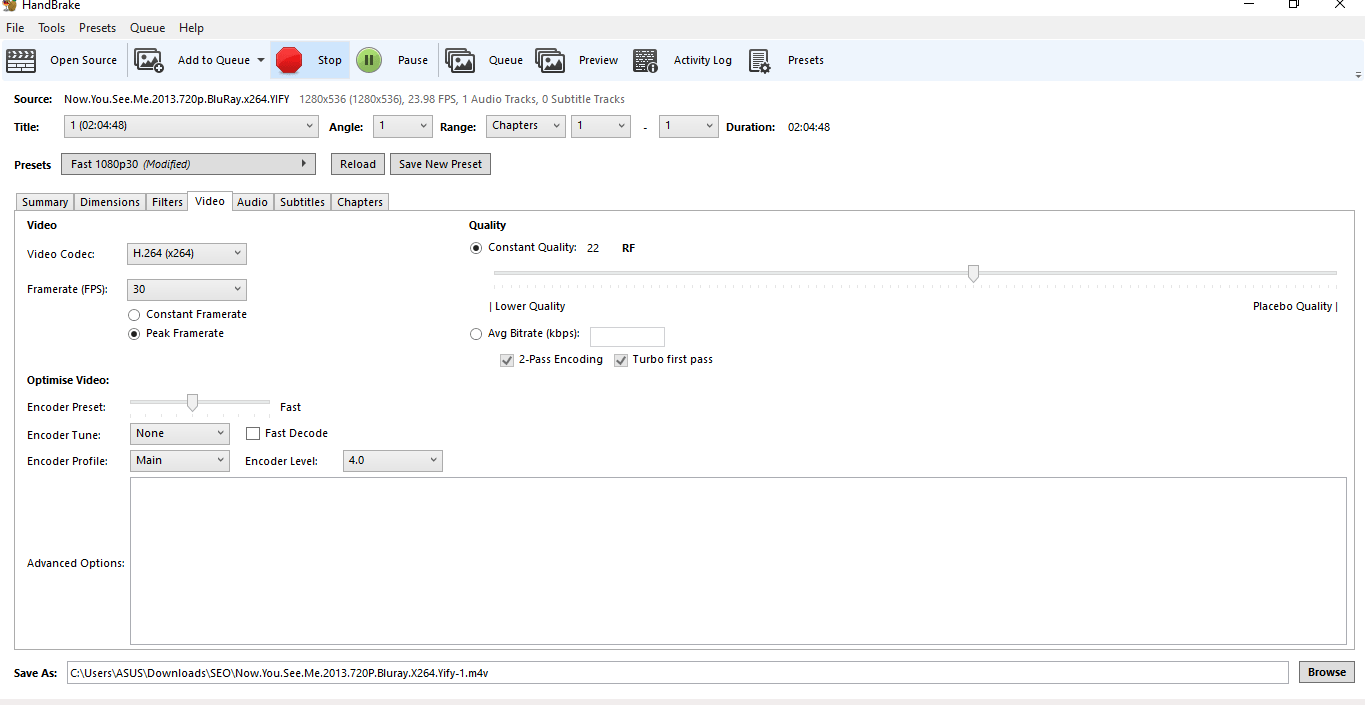Click the Add to Queue icon
Viewport: 1365px width, 705px height.
tap(148, 60)
